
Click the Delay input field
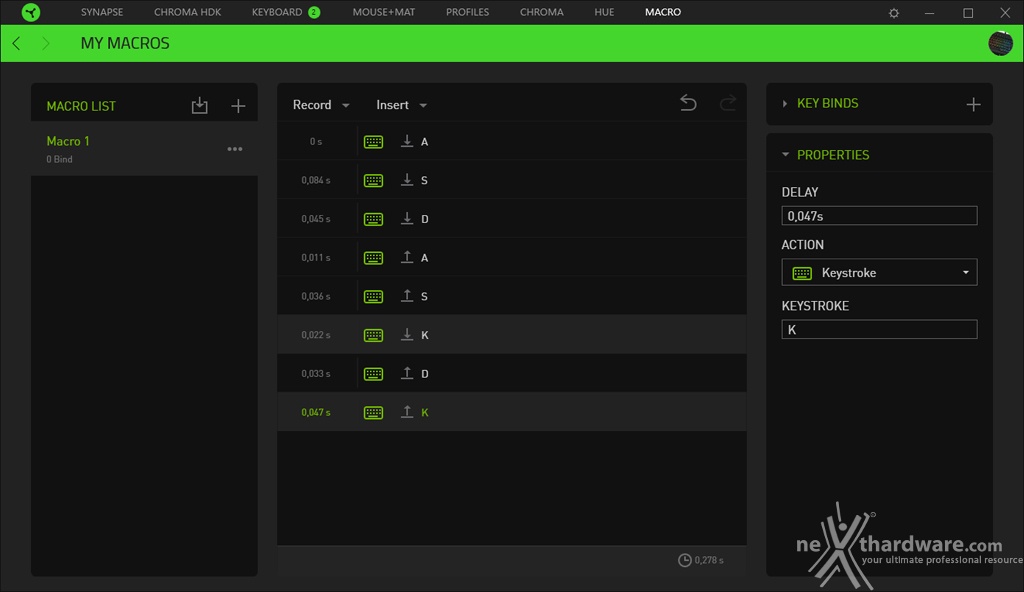[x=879, y=216]
